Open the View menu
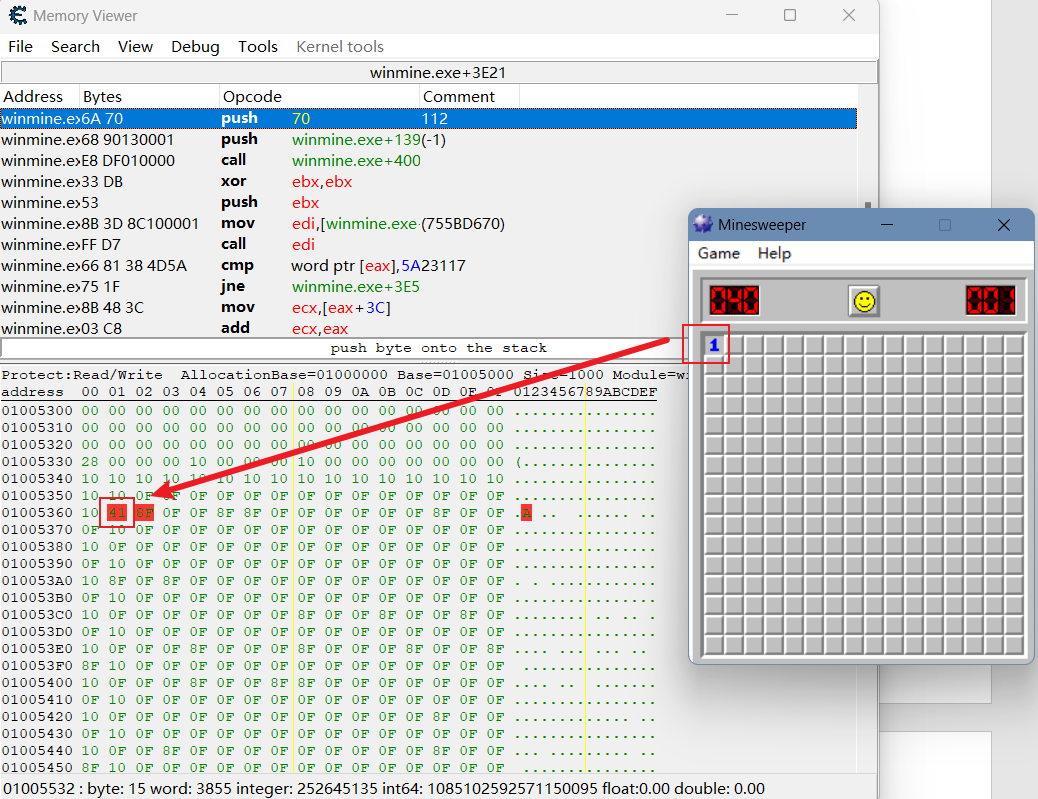This screenshot has width=1038, height=799. [x=135, y=47]
